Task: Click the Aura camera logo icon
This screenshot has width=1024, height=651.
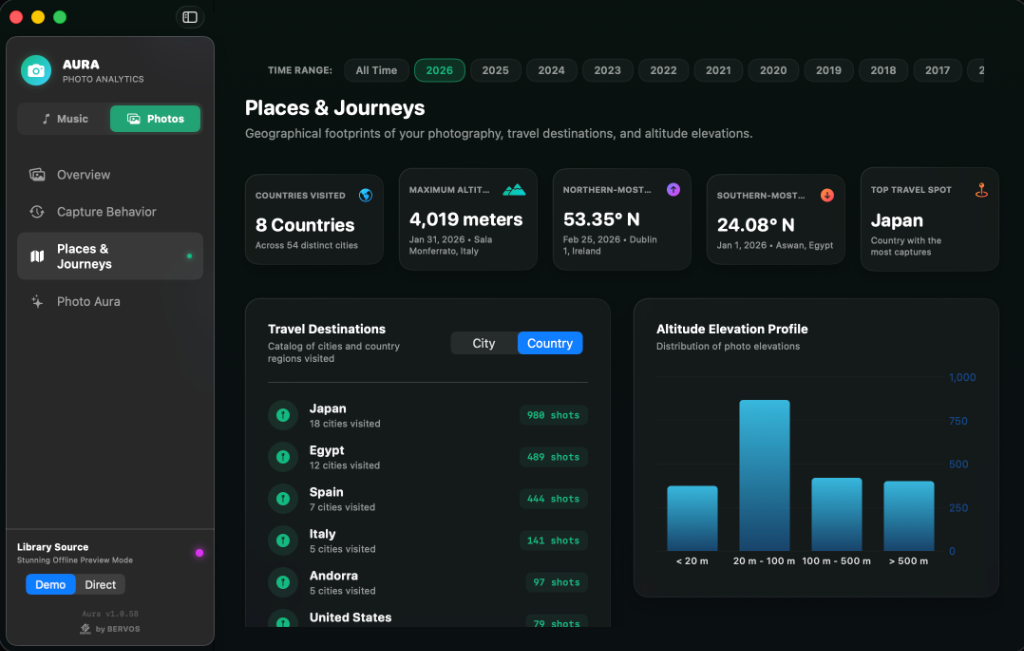Action: 36,71
